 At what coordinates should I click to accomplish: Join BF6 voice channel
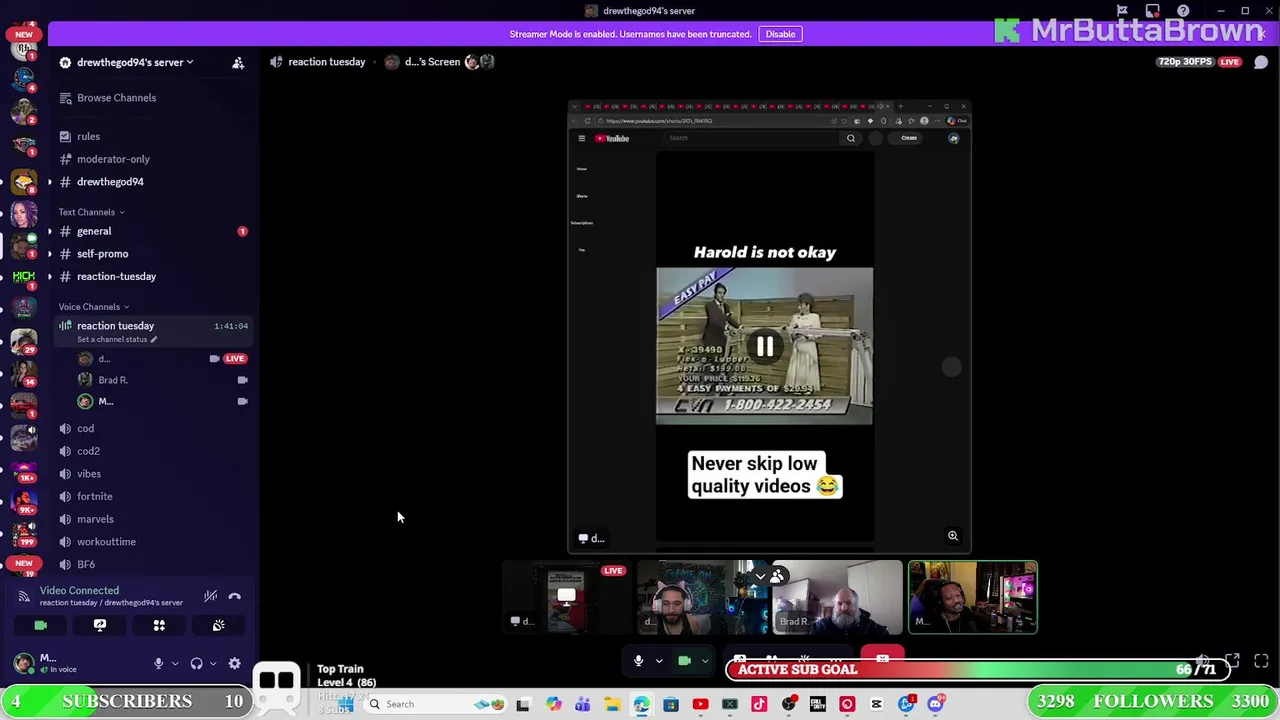pyautogui.click(x=86, y=564)
